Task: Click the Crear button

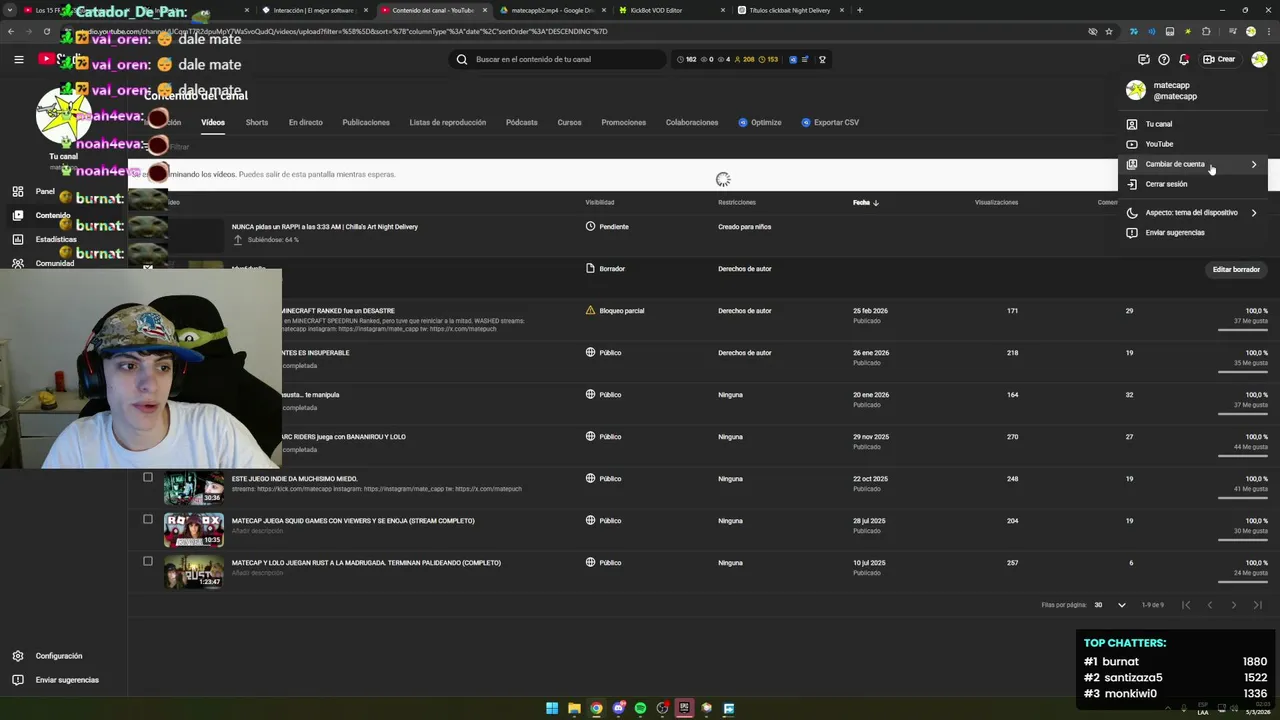Action: 1219,59
